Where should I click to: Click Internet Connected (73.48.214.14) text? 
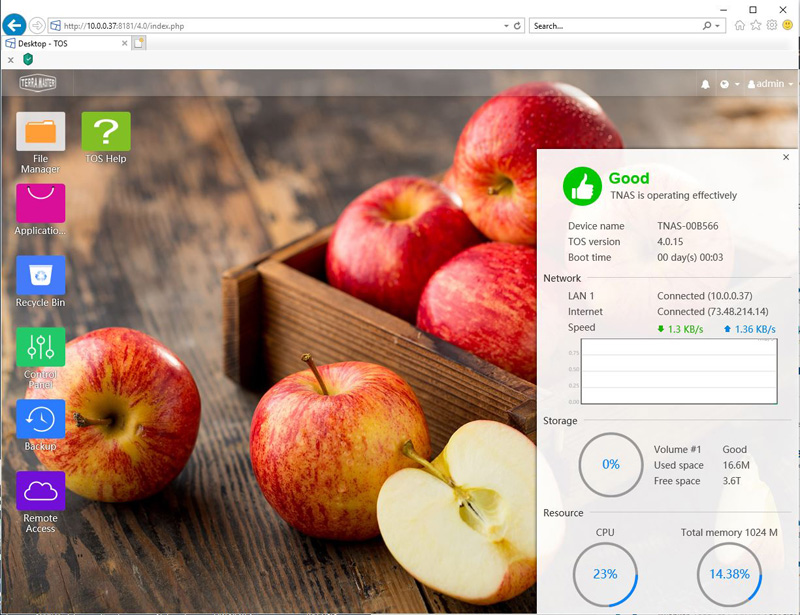coord(713,312)
